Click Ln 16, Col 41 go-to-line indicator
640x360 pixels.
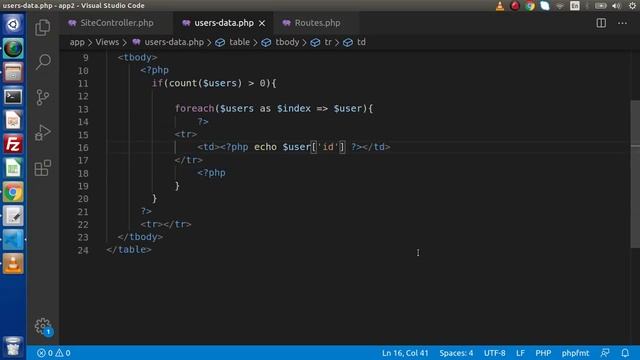pyautogui.click(x=405, y=353)
